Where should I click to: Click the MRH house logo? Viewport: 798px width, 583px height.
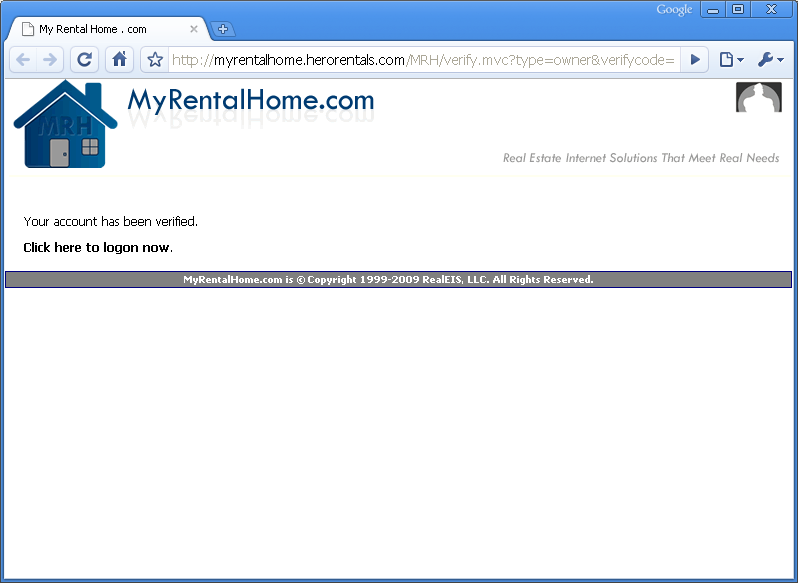click(65, 124)
